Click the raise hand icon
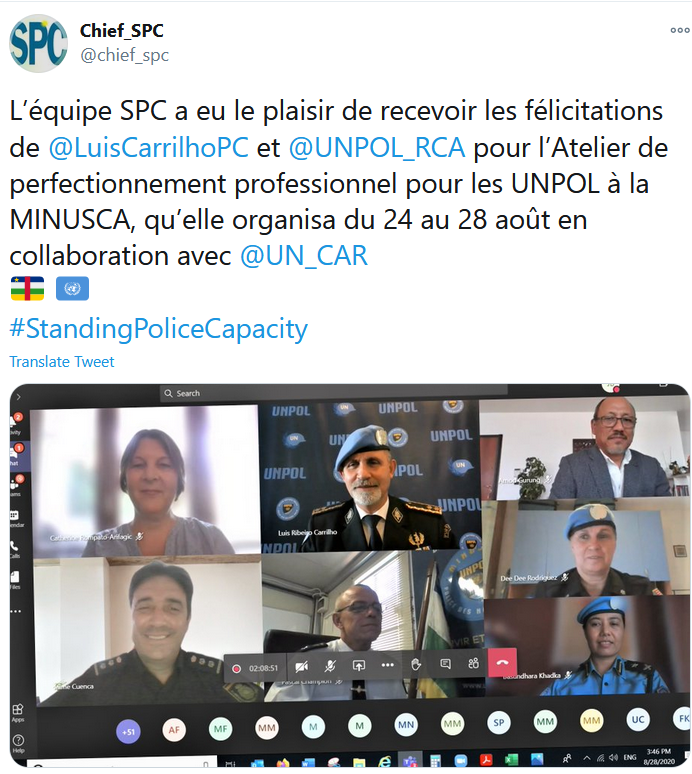692x774 pixels. coord(416,664)
